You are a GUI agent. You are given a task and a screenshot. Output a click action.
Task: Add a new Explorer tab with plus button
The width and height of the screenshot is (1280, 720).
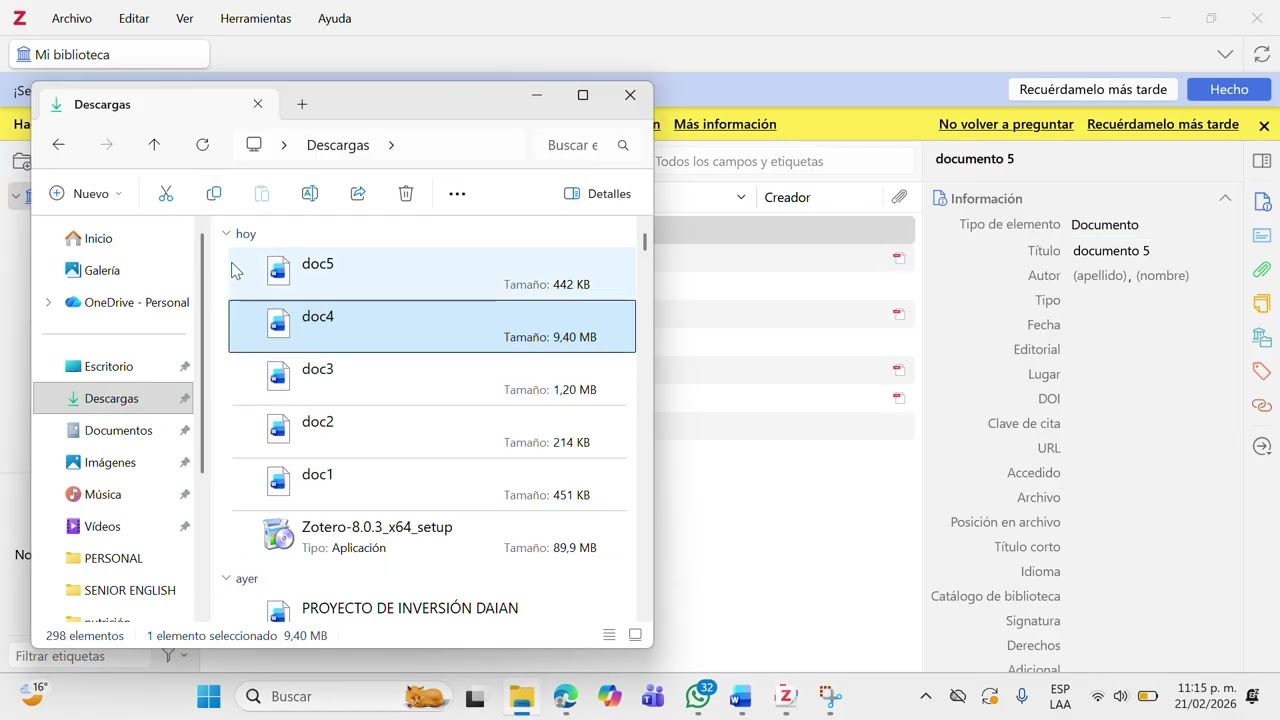pos(302,104)
